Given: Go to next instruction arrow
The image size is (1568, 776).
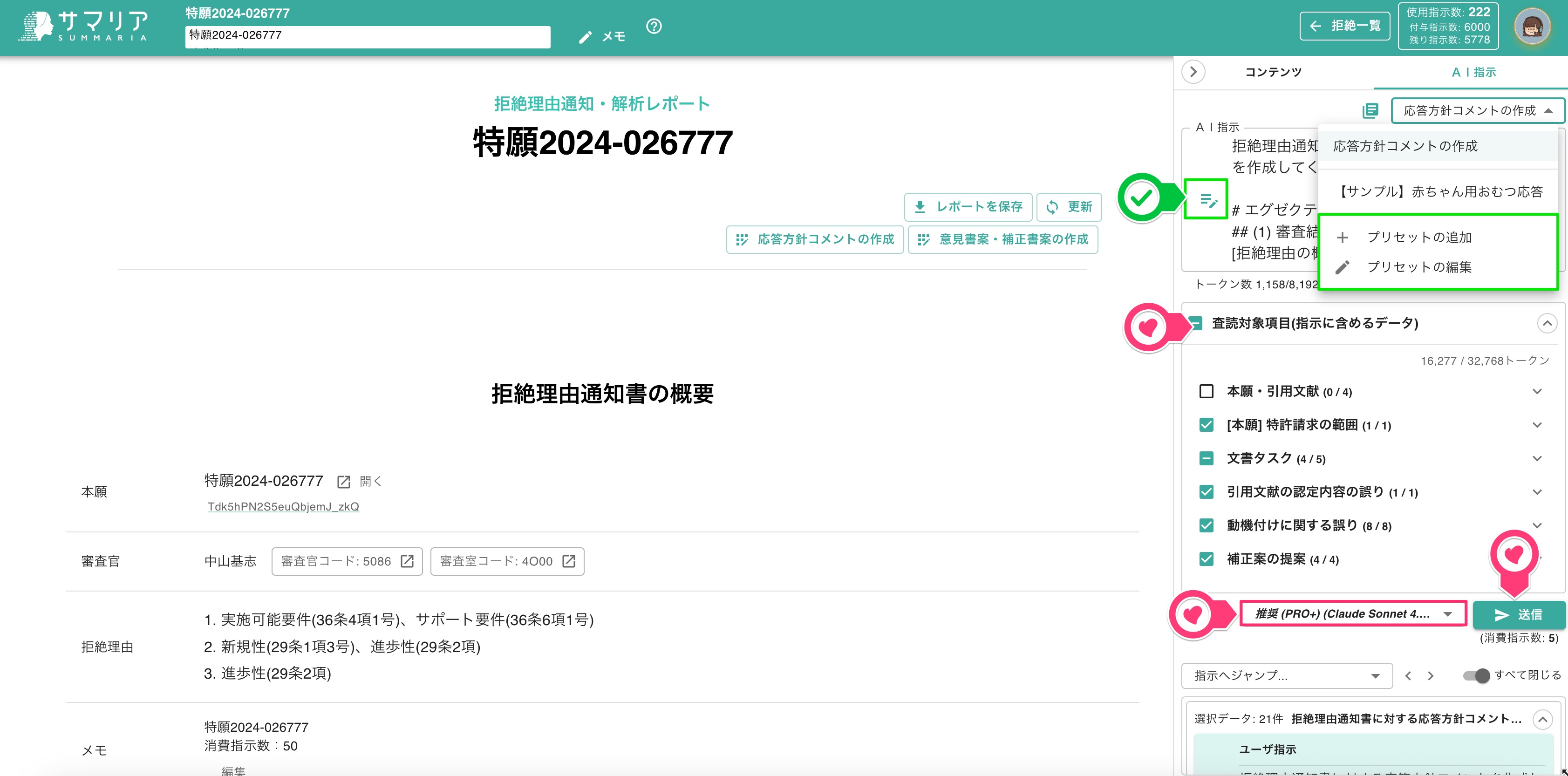Looking at the screenshot, I should tap(1431, 675).
